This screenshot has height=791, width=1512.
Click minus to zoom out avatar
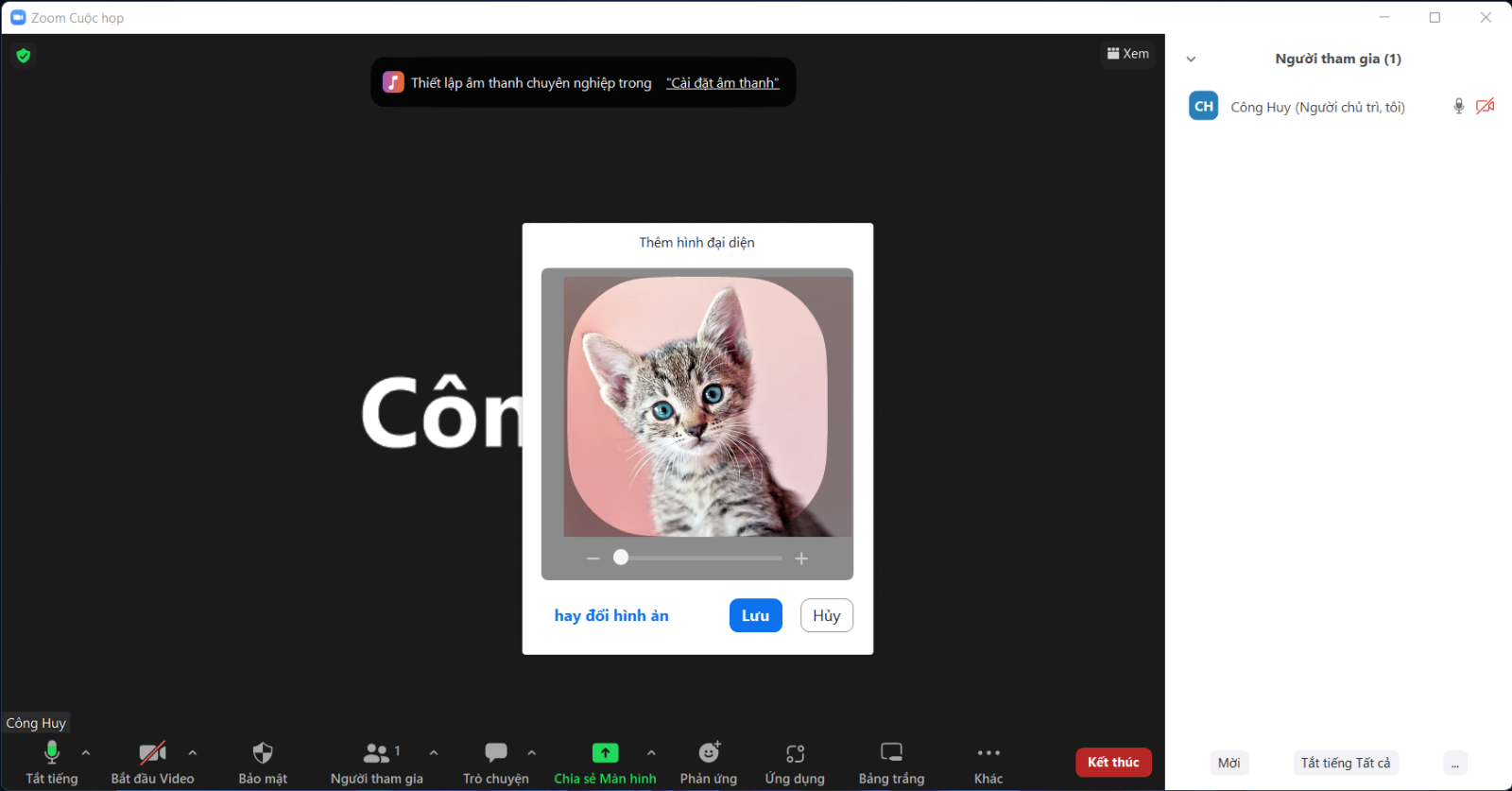(593, 559)
